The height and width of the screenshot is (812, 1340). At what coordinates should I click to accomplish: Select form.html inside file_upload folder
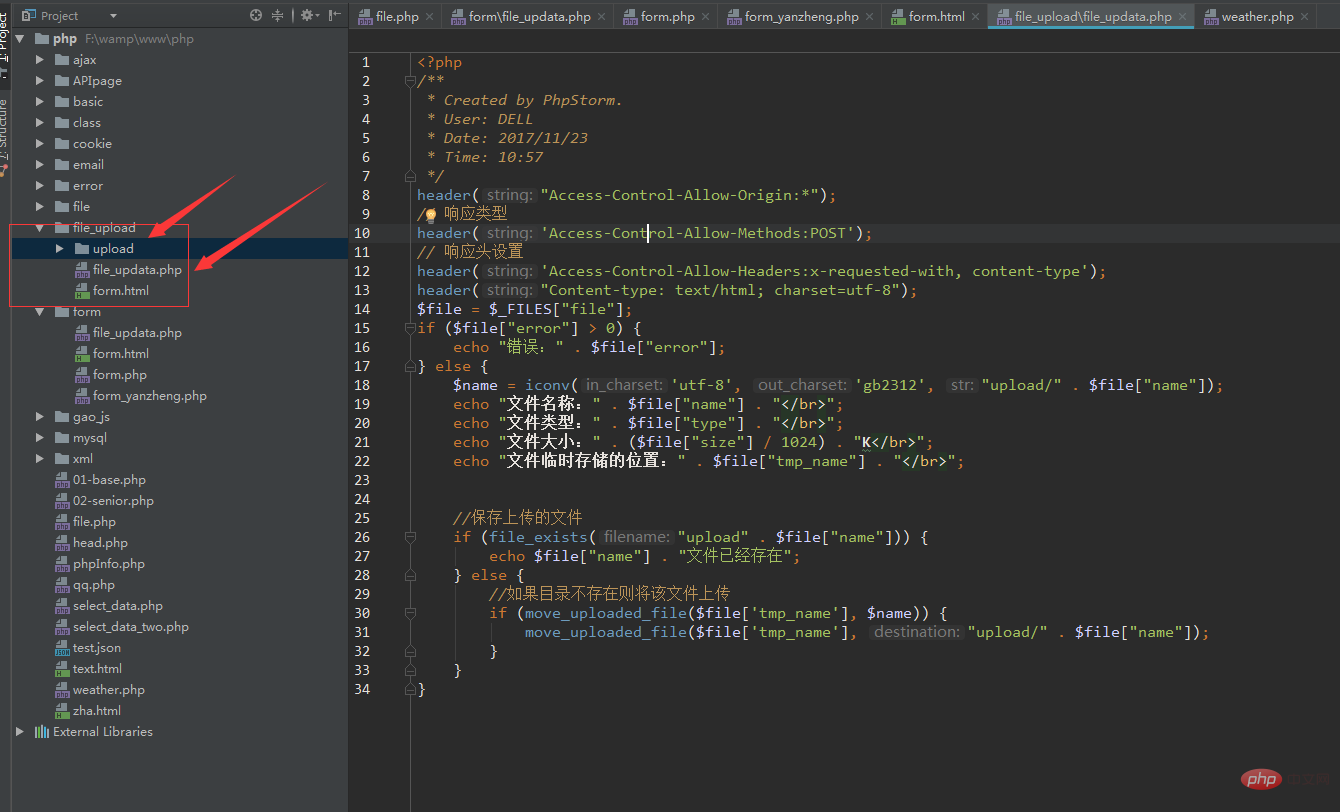pyautogui.click(x=112, y=291)
